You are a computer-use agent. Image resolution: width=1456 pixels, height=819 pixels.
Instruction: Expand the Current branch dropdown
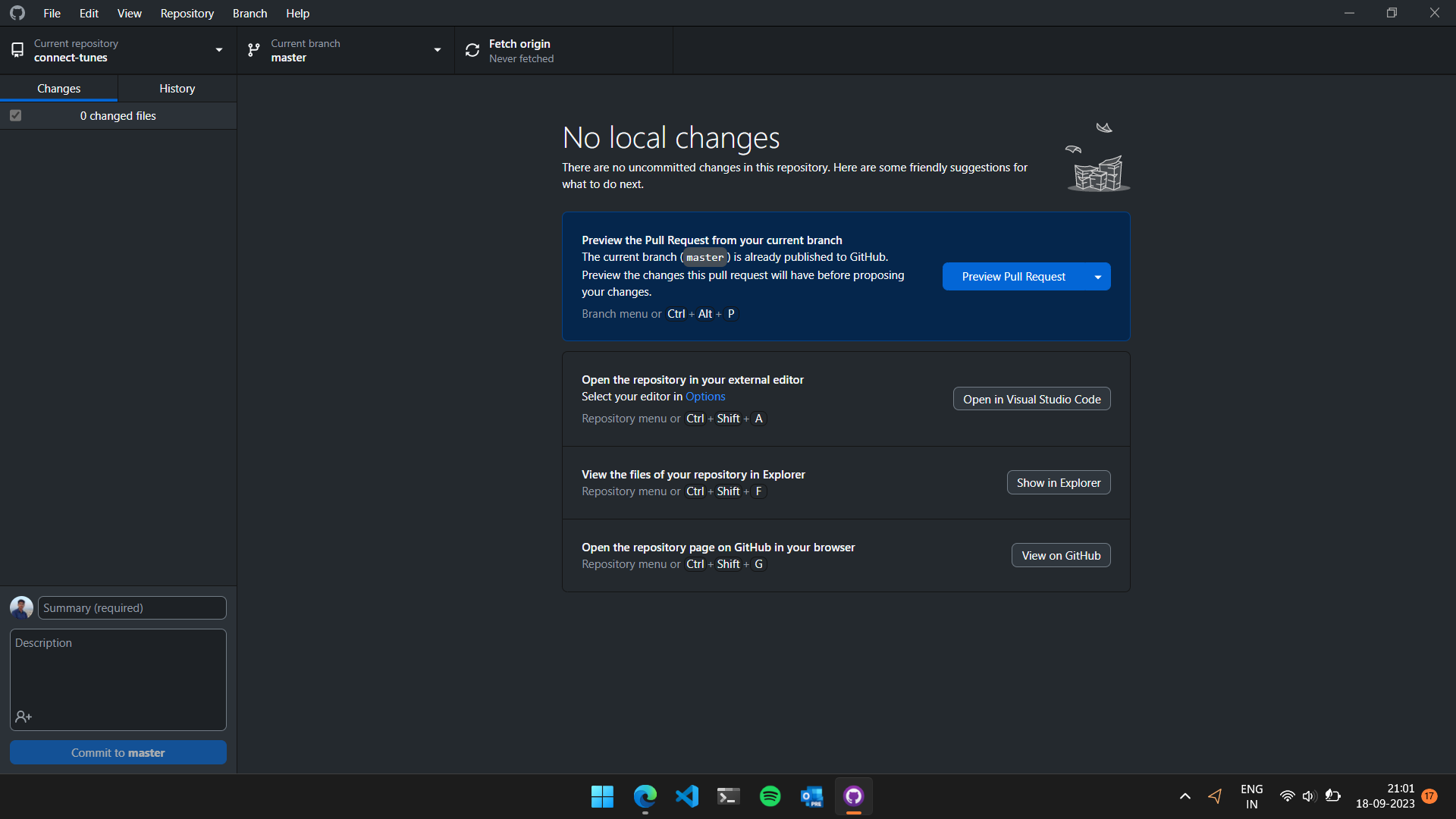[438, 49]
